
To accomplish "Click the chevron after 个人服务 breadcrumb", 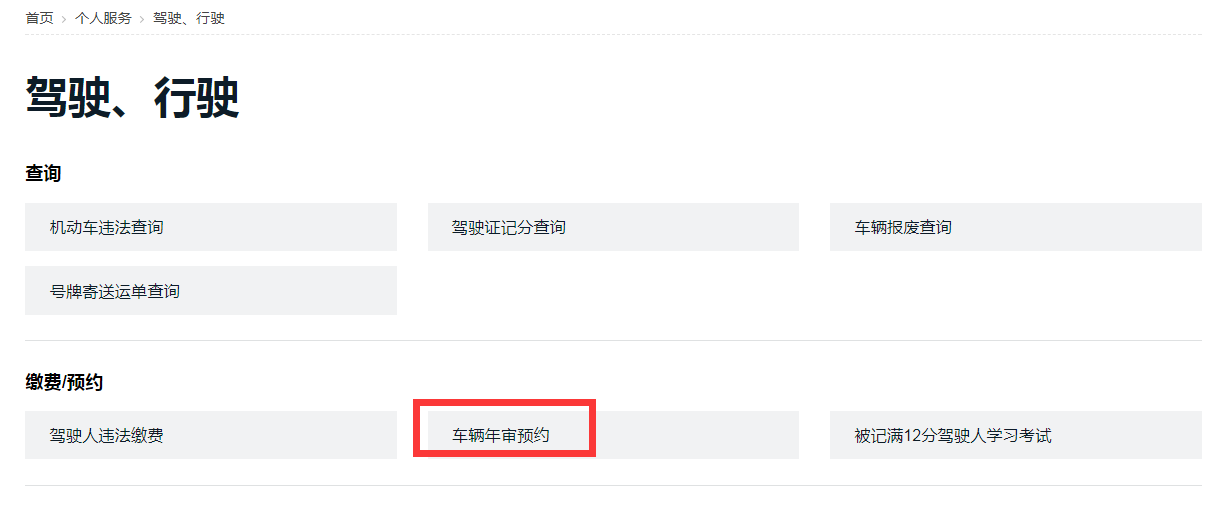I will pos(142,19).
